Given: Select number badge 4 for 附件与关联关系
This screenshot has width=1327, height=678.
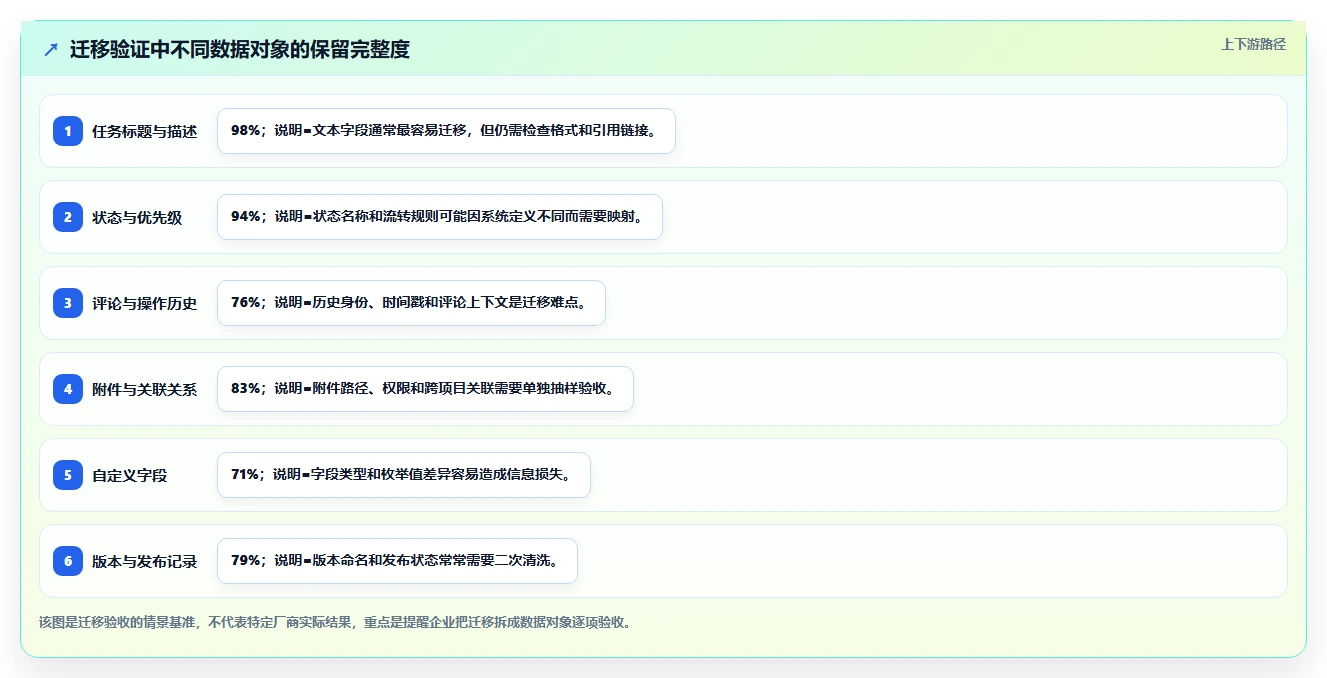Looking at the screenshot, I should (68, 388).
